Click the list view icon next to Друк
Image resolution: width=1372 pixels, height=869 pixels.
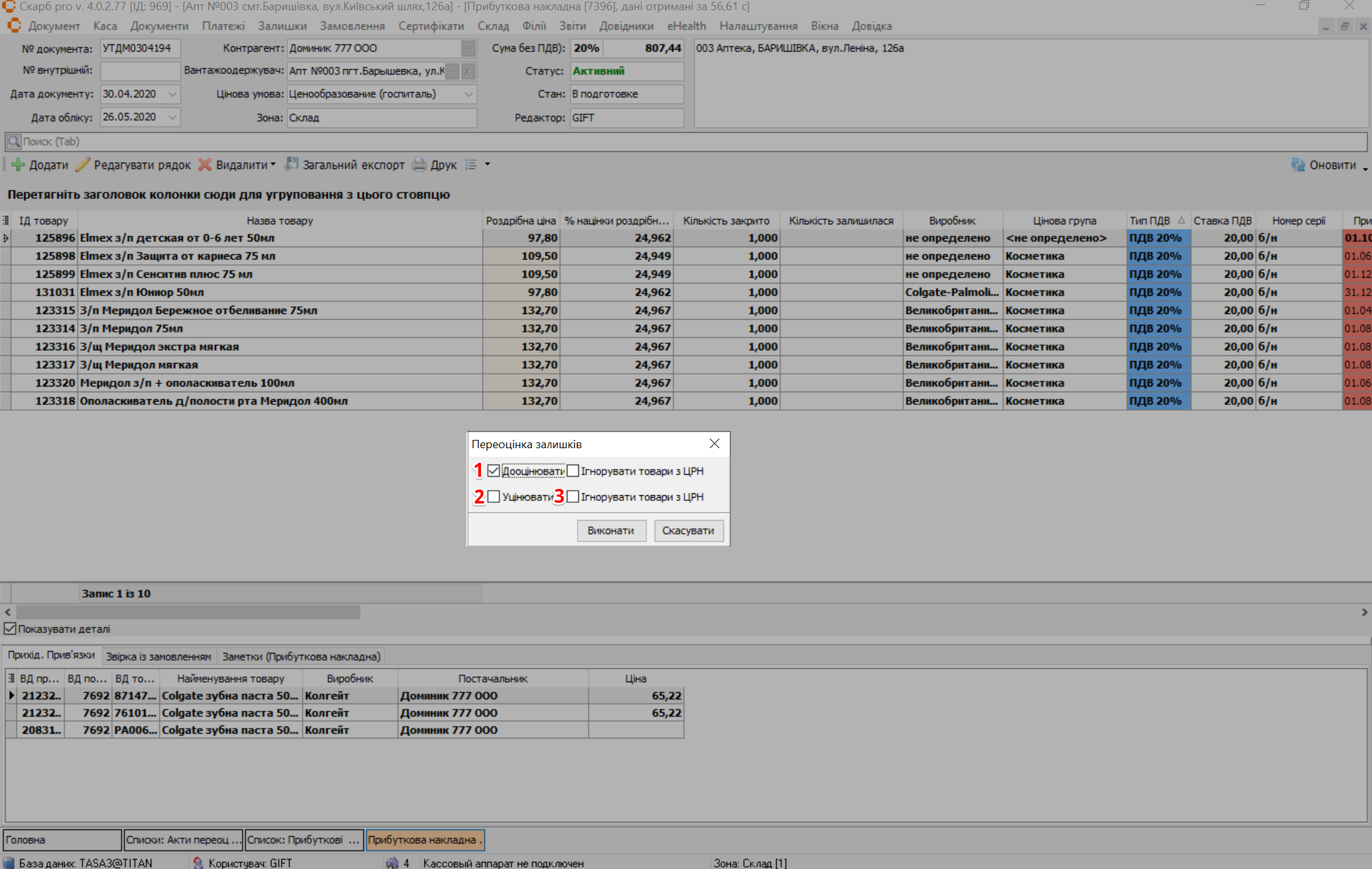[471, 165]
